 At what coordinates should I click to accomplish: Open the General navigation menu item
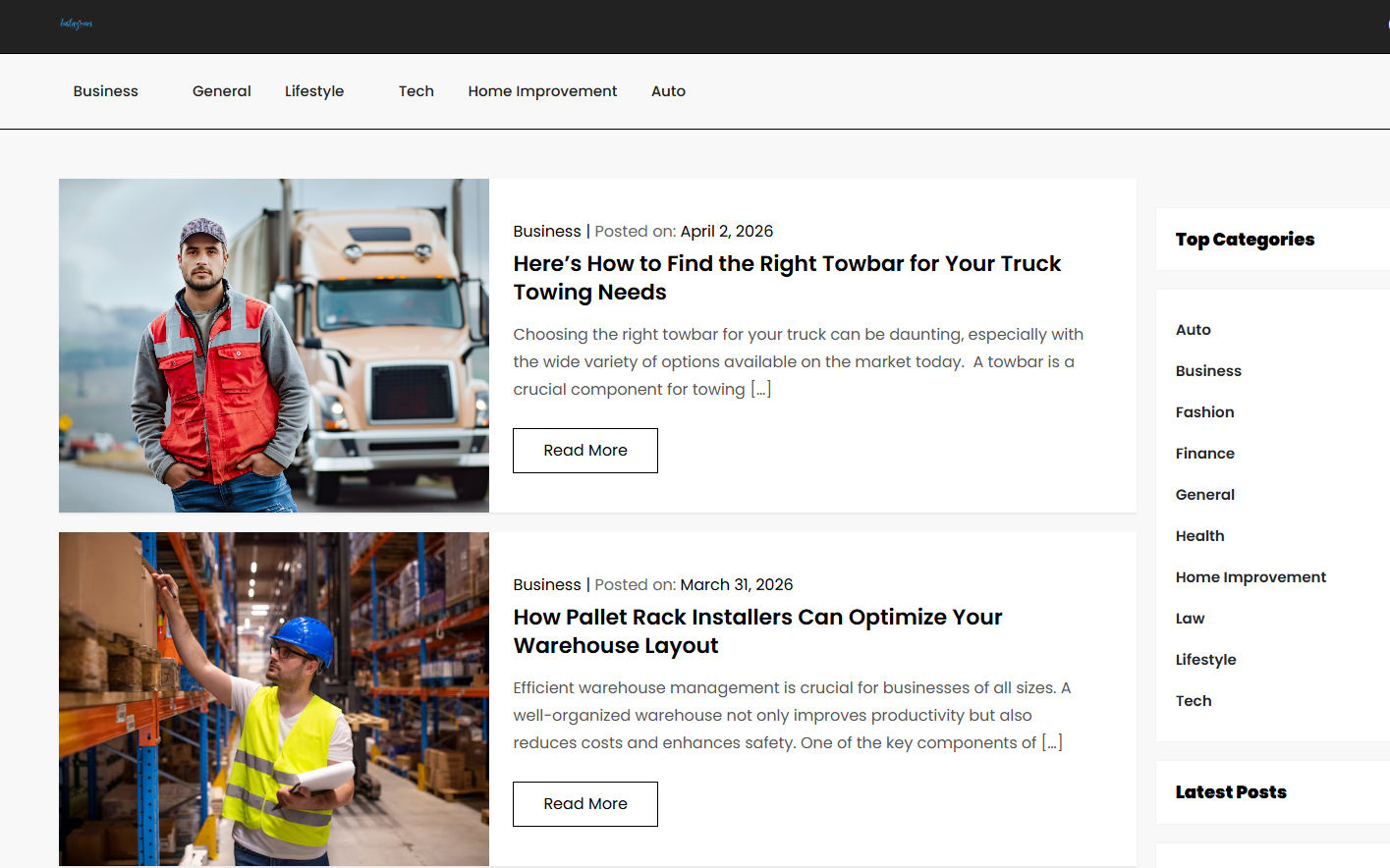click(x=222, y=91)
